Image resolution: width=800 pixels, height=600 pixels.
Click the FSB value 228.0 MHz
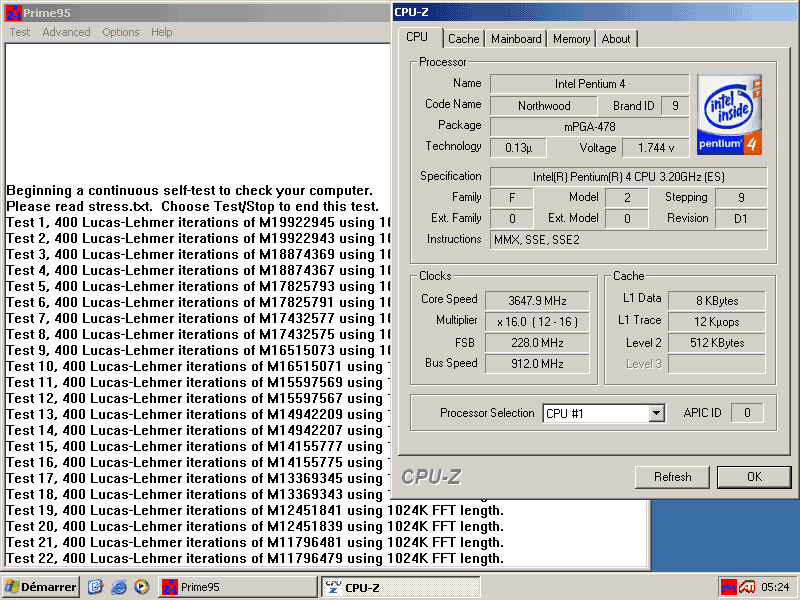click(537, 343)
